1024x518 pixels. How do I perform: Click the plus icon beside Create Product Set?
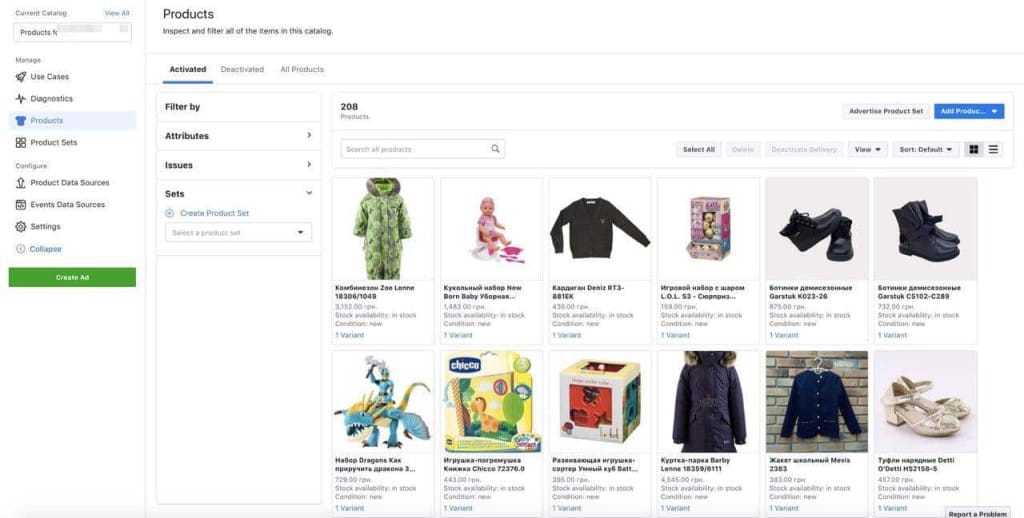point(170,213)
